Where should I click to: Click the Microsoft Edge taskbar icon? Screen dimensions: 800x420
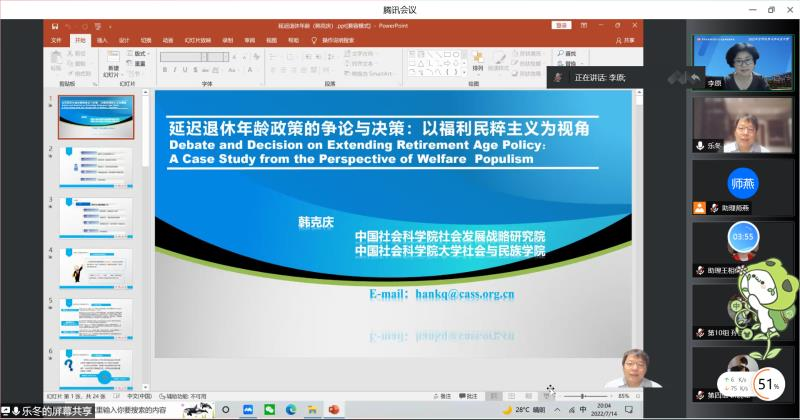292,410
